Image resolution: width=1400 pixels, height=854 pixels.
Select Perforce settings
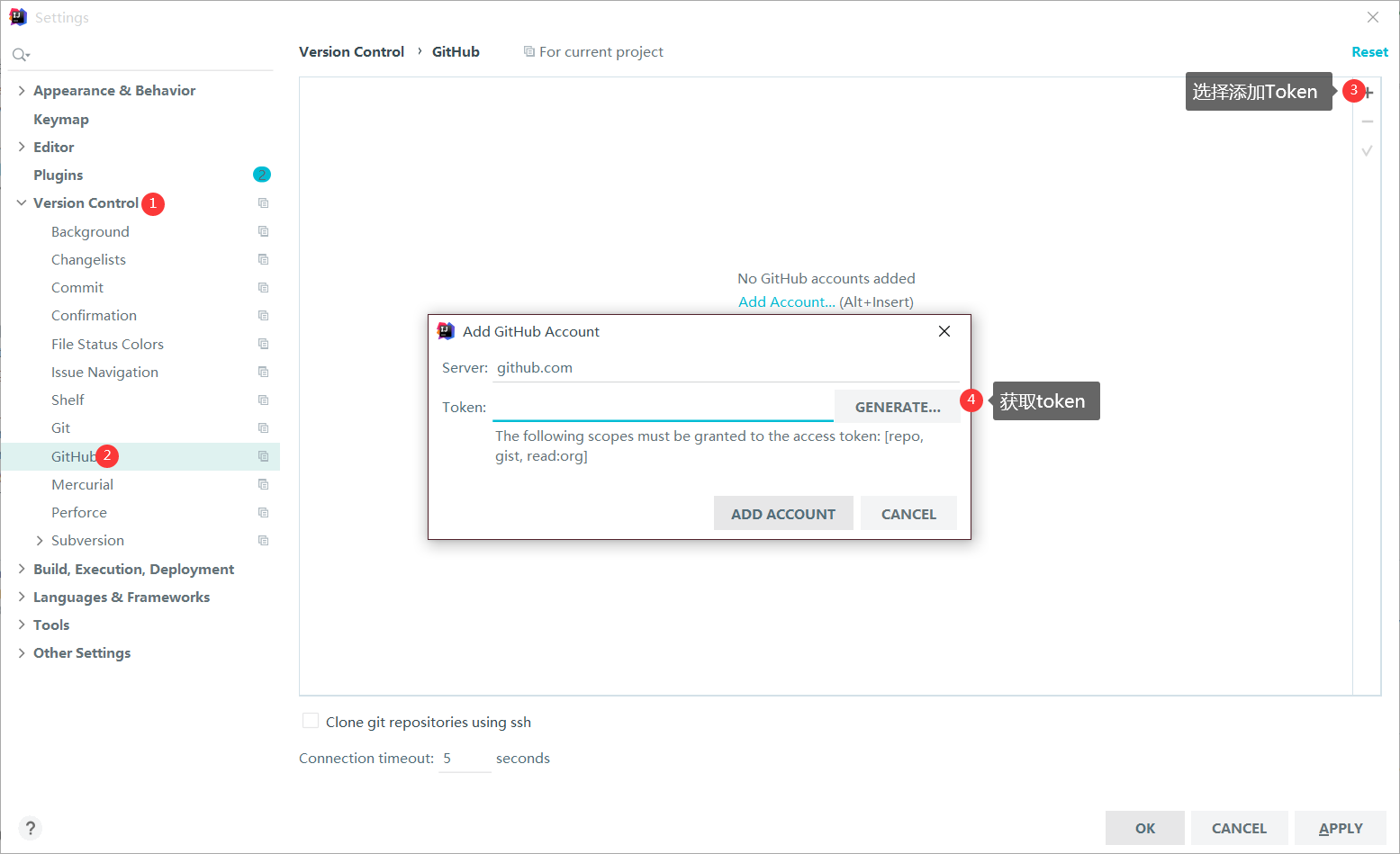click(x=79, y=512)
